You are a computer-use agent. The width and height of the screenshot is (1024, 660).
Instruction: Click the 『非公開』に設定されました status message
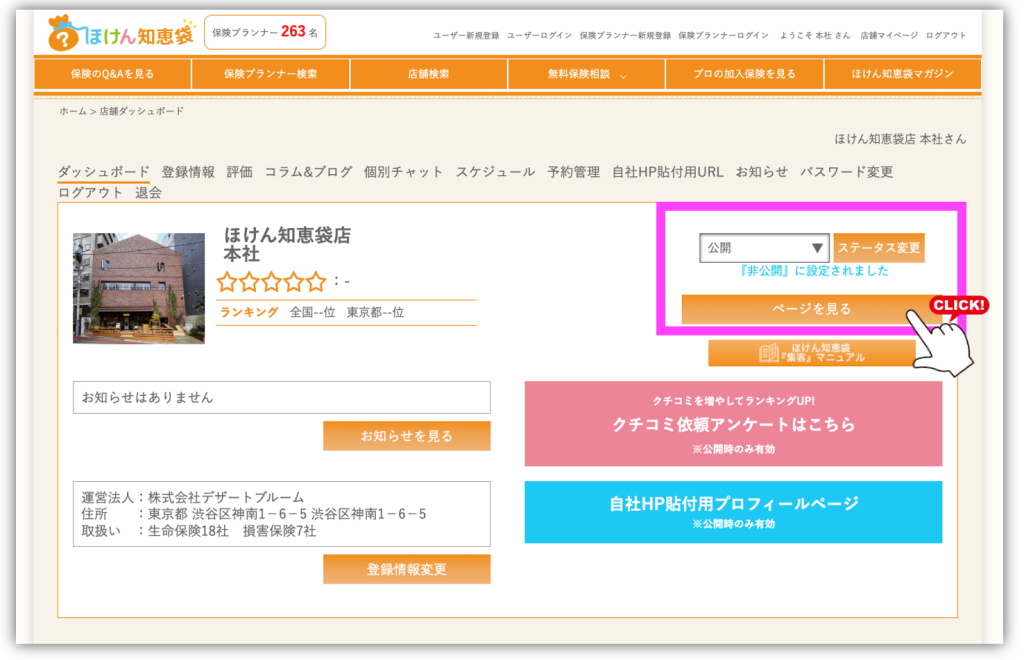[x=813, y=271]
